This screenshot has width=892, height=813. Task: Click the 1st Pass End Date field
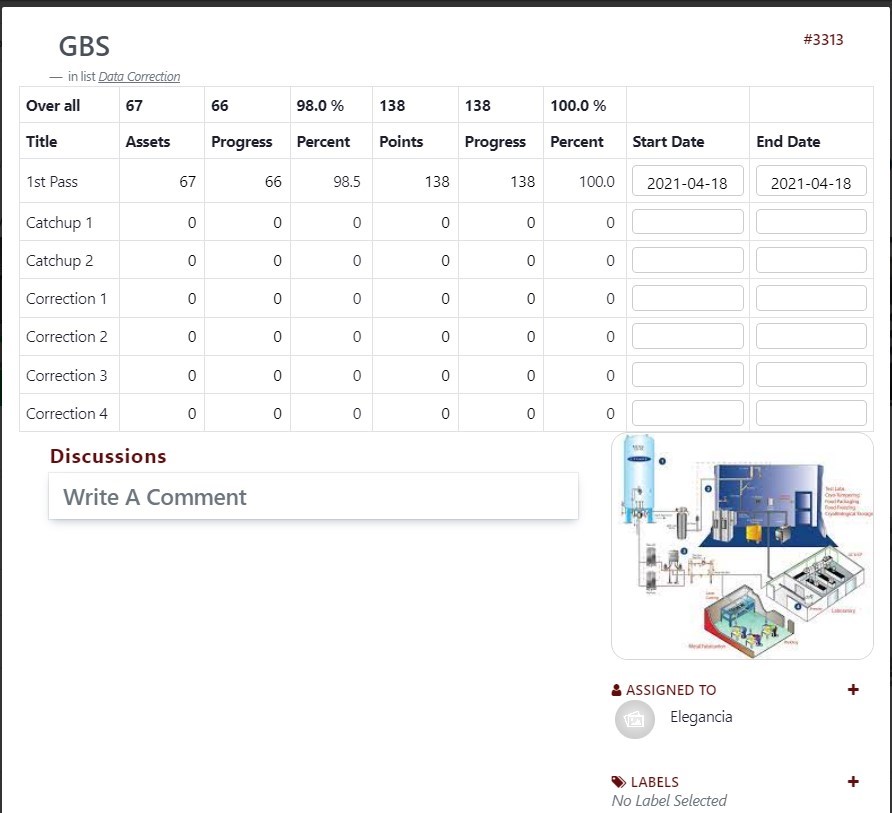tap(811, 181)
